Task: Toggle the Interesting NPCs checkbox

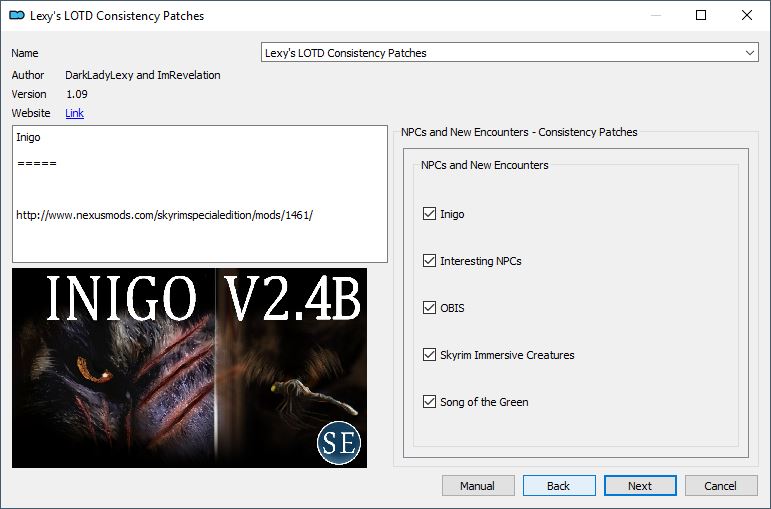Action: coord(429,261)
